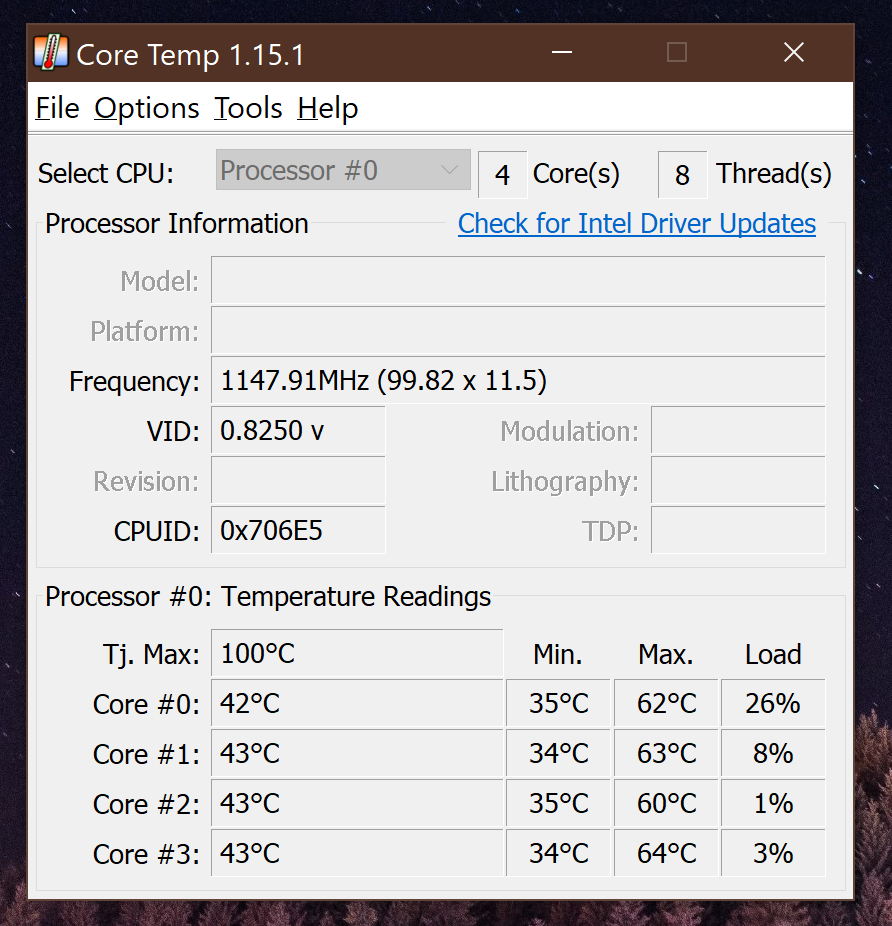Click the CPUID field 0x706E5
Viewport: 892px width, 926px height.
[x=298, y=530]
